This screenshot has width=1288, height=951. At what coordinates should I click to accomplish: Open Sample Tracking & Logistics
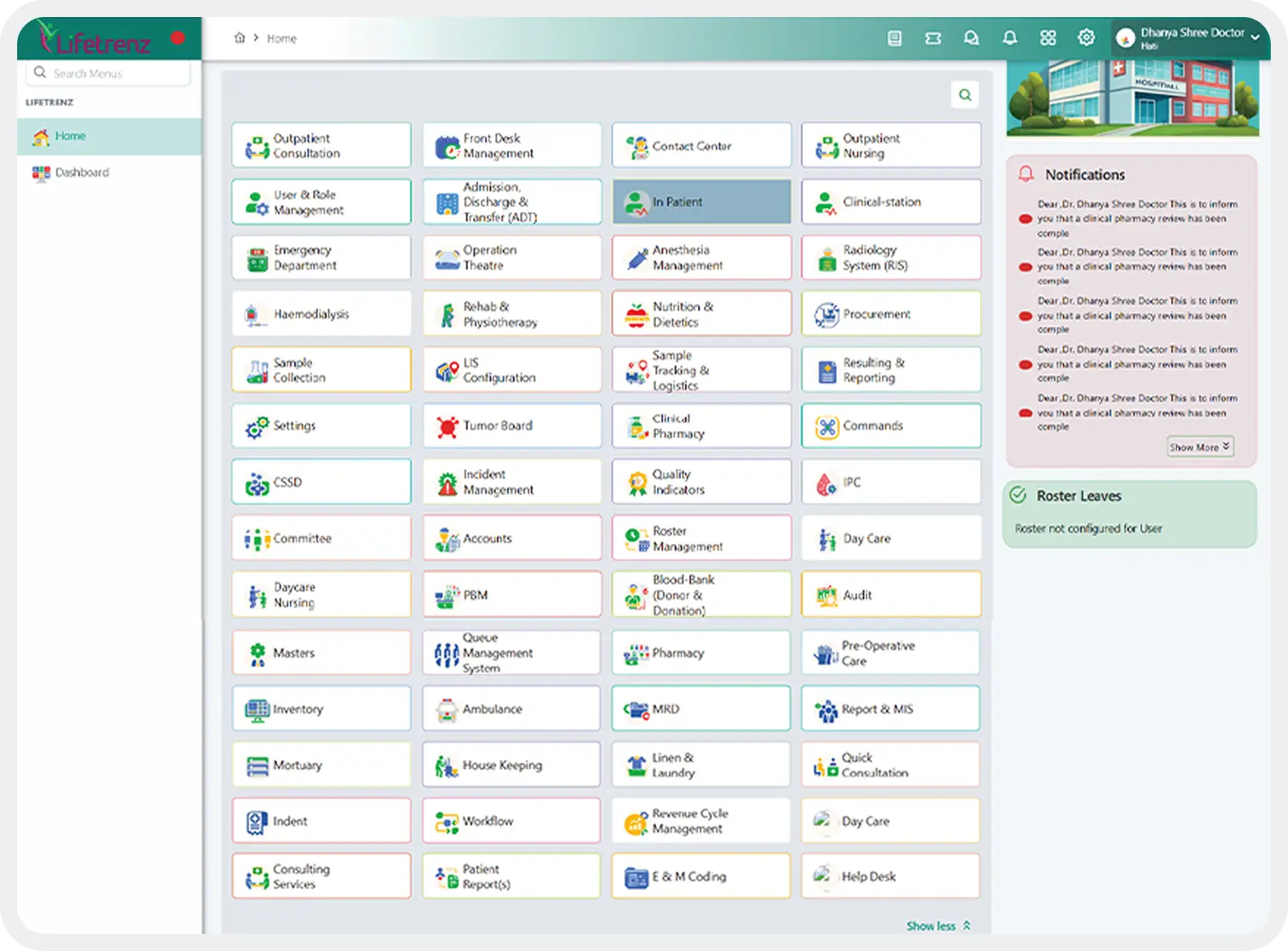point(701,369)
